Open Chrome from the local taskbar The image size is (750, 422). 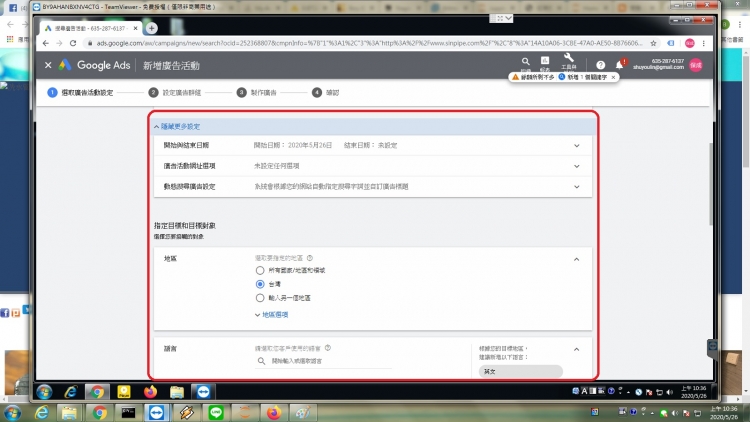click(x=99, y=412)
